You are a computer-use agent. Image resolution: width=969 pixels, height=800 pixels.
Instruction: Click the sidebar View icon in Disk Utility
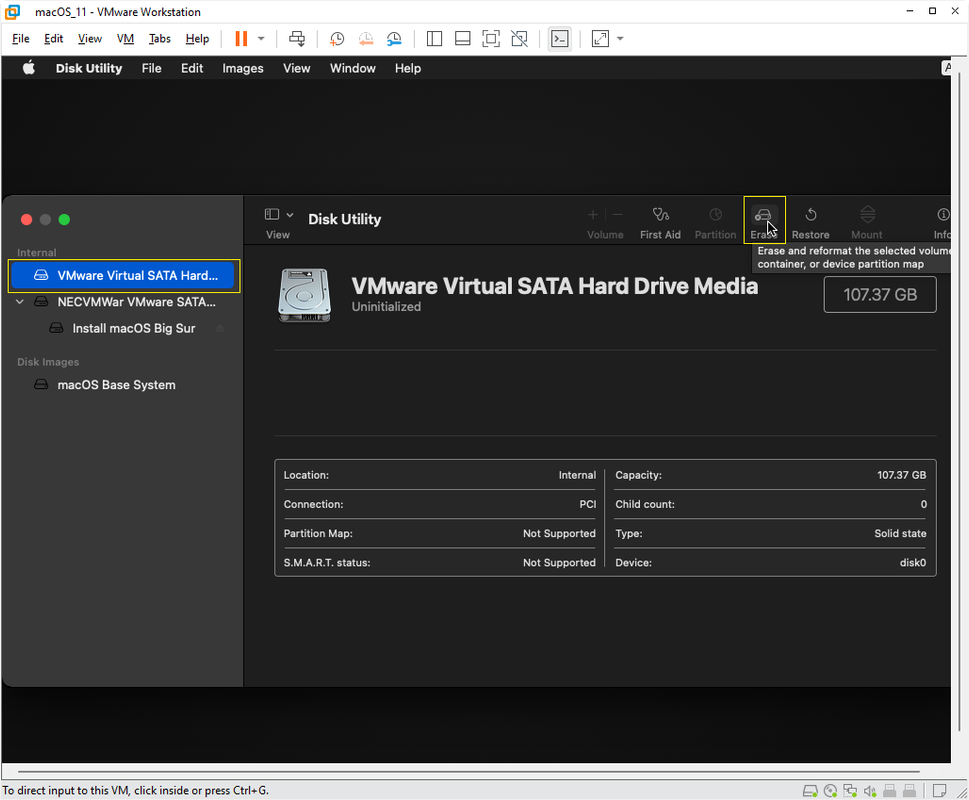tap(272, 214)
